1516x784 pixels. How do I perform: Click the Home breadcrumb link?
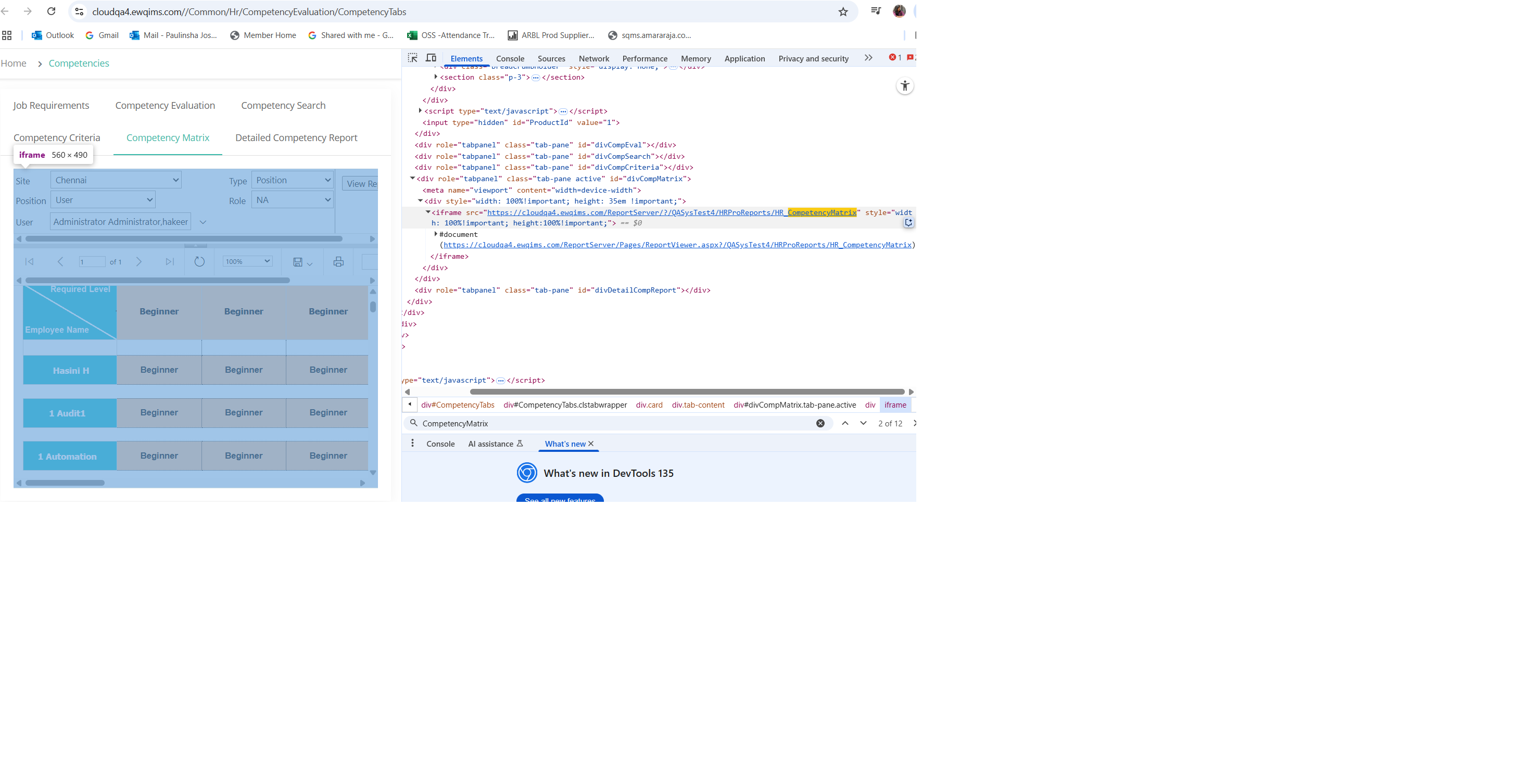point(14,63)
